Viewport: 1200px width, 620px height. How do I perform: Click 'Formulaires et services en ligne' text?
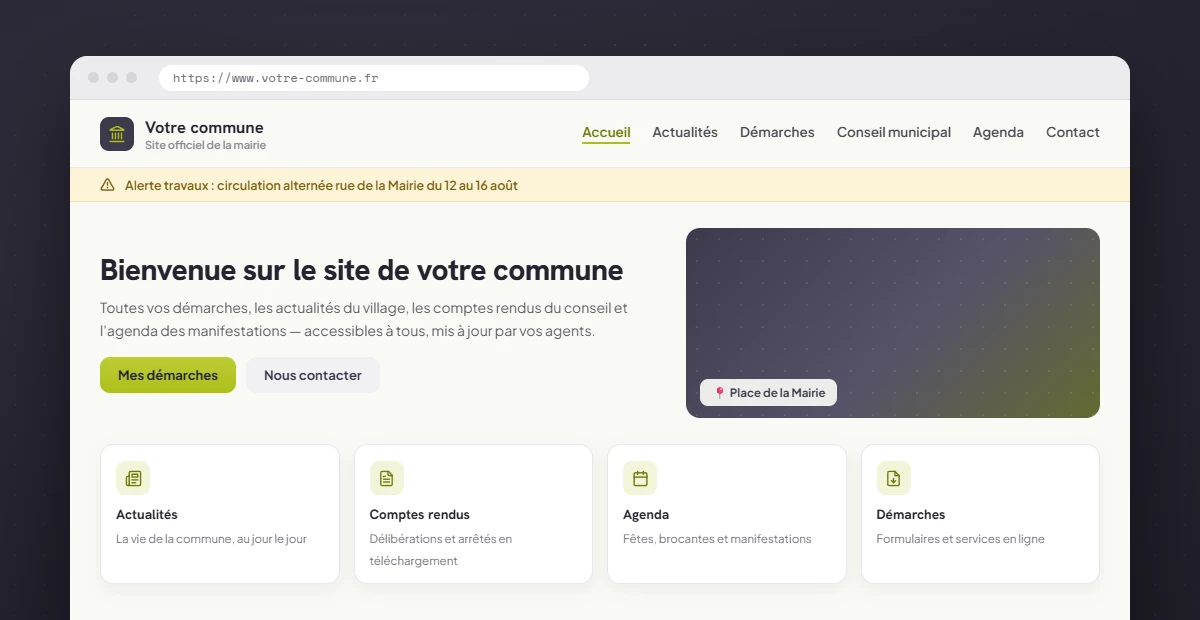pos(961,539)
